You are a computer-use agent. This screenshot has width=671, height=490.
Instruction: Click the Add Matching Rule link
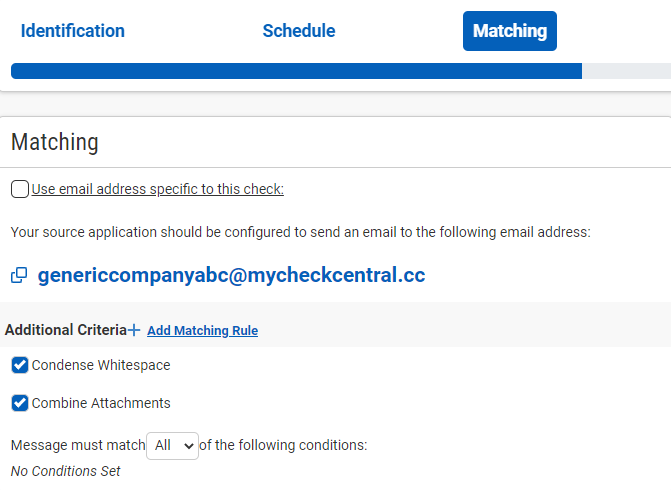pos(202,330)
